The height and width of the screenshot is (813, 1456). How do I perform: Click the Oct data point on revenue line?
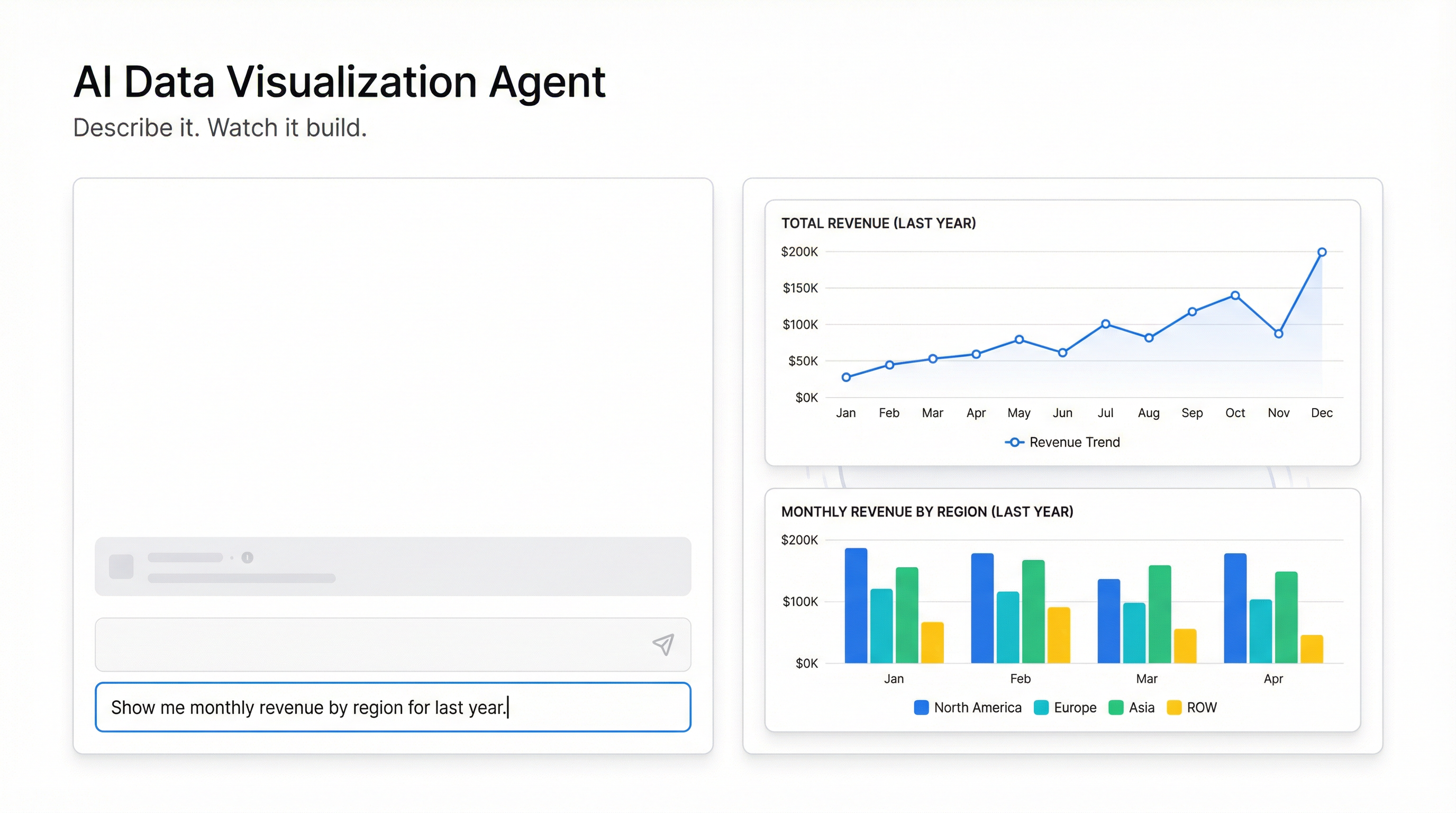[1235, 296]
